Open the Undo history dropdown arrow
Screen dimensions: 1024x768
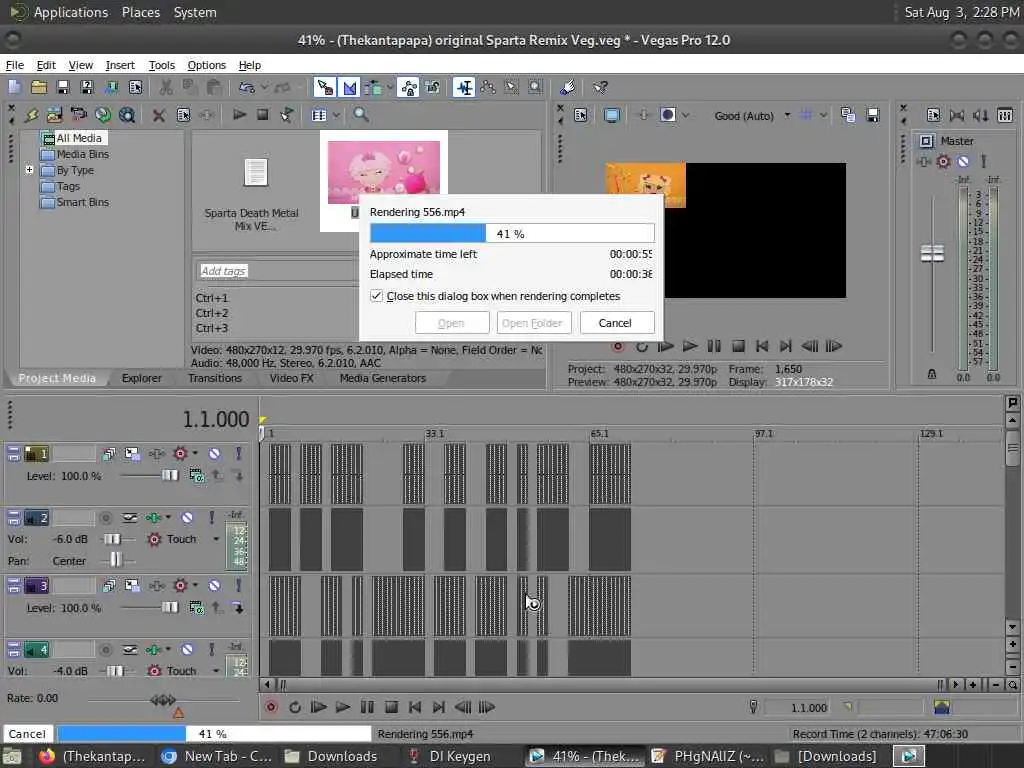coord(264,87)
